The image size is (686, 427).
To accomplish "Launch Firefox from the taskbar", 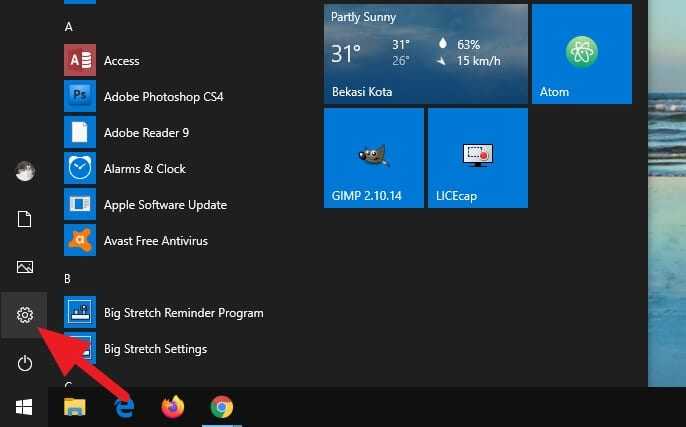I will click(173, 407).
